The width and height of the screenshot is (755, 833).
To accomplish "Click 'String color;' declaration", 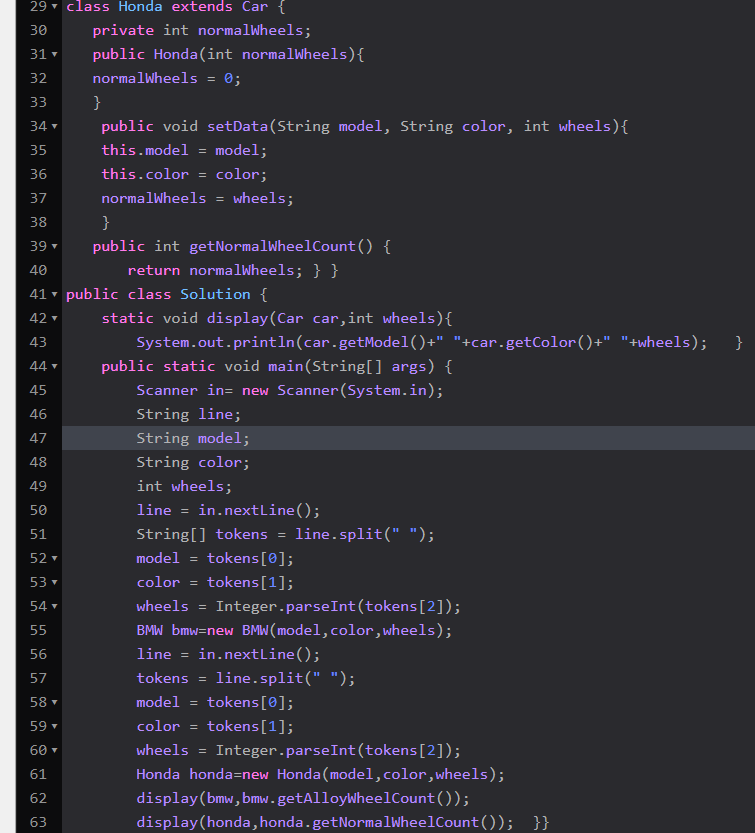I will coord(193,462).
